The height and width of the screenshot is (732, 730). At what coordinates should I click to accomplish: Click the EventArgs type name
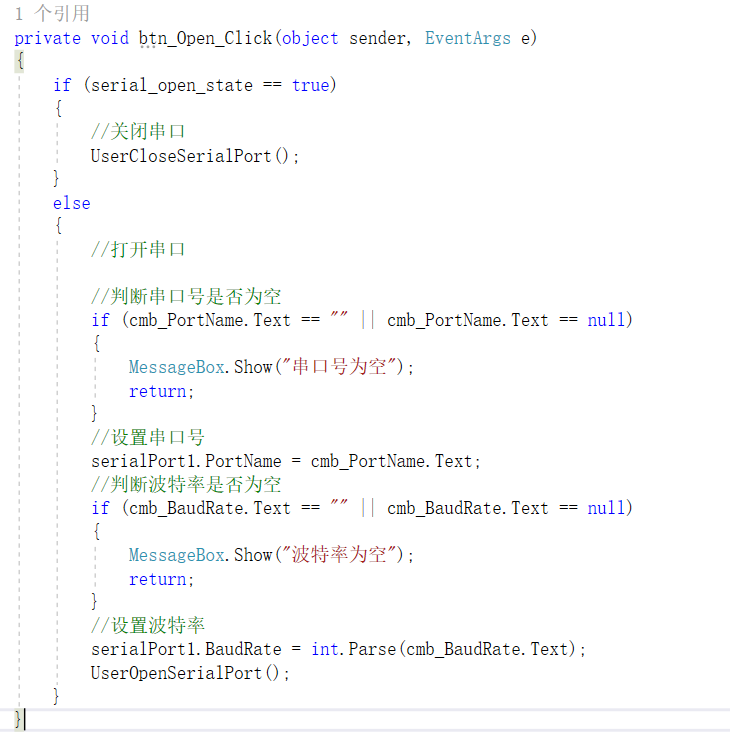[468, 38]
